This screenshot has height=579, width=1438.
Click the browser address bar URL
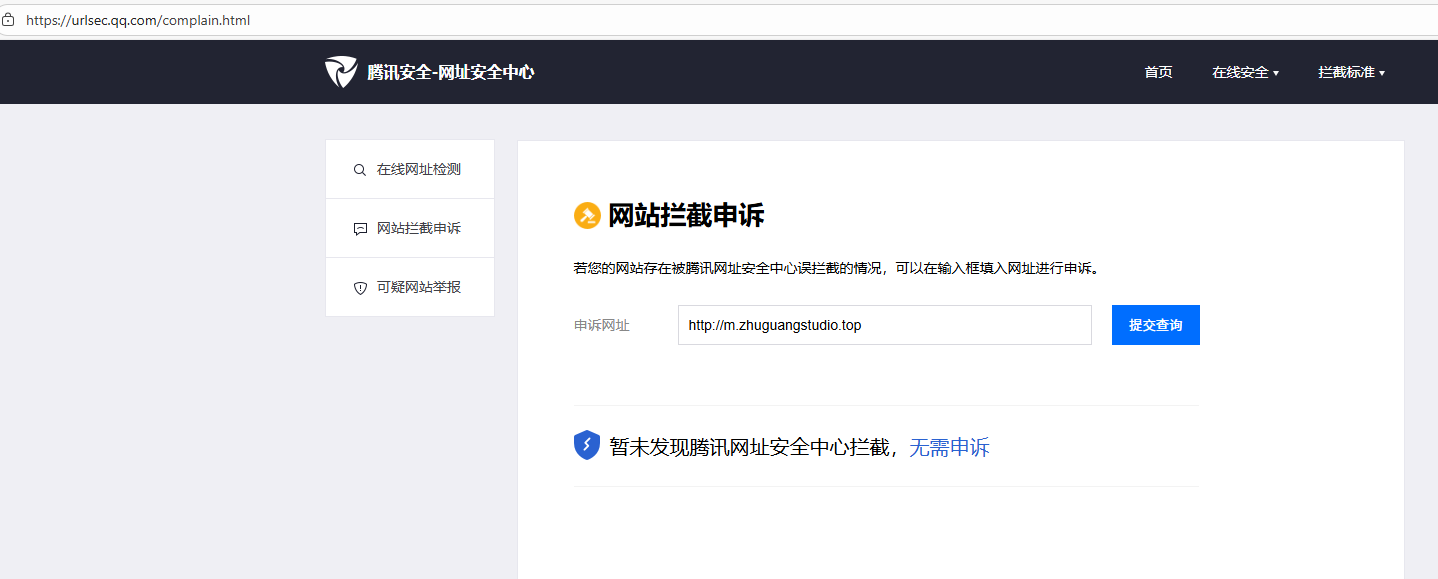(x=138, y=19)
